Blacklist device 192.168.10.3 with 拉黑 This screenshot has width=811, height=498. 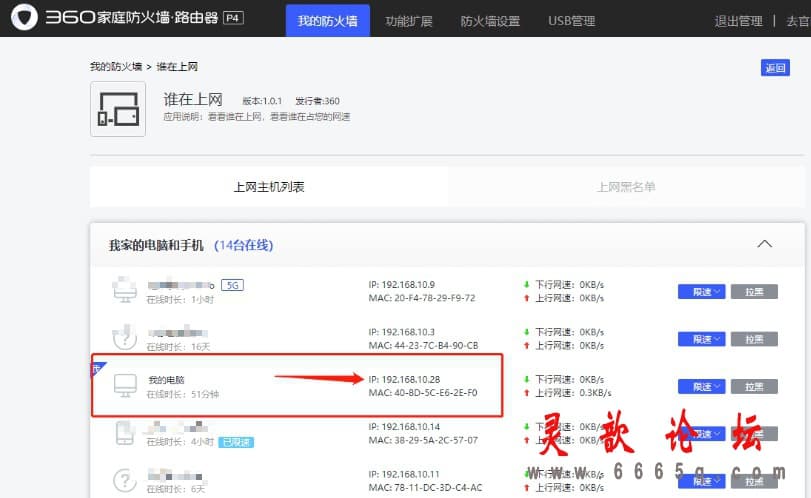pyautogui.click(x=754, y=339)
